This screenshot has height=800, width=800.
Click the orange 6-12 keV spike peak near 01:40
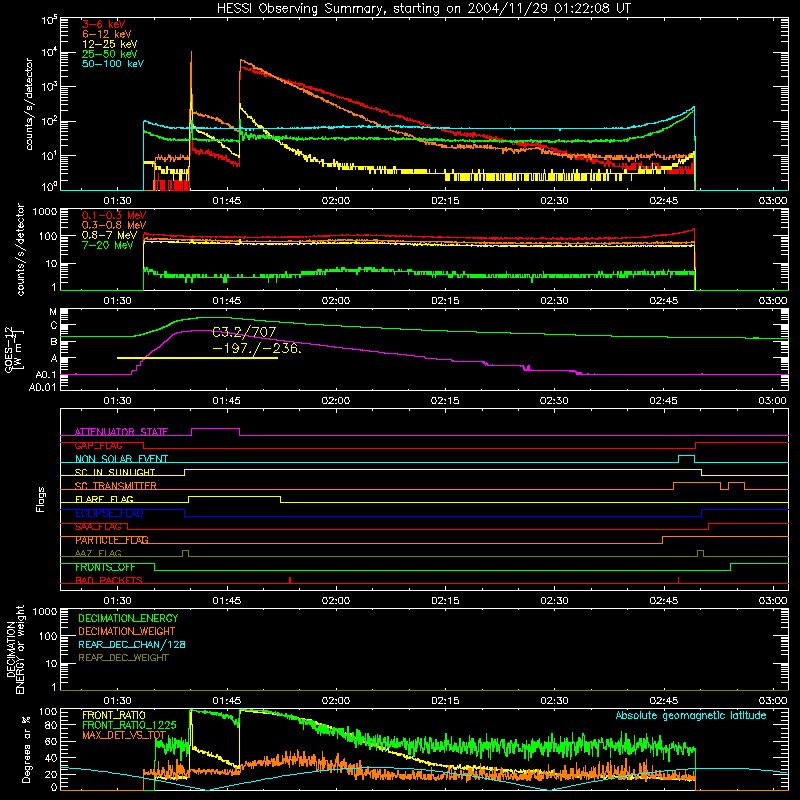191,53
